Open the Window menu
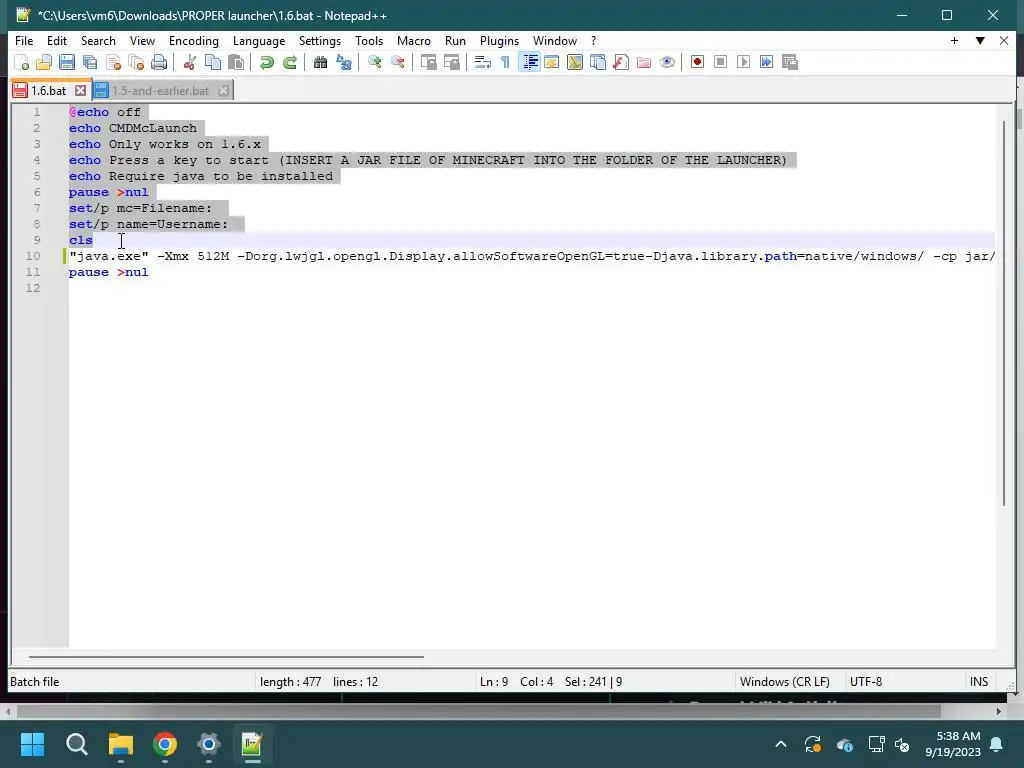The height and width of the screenshot is (768, 1024). 554,40
